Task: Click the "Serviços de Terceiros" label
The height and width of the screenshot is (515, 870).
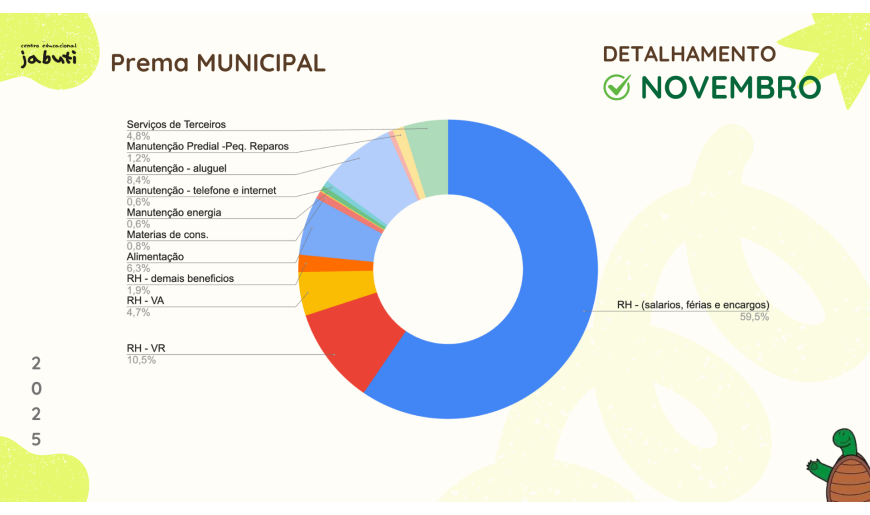Action: tap(176, 124)
